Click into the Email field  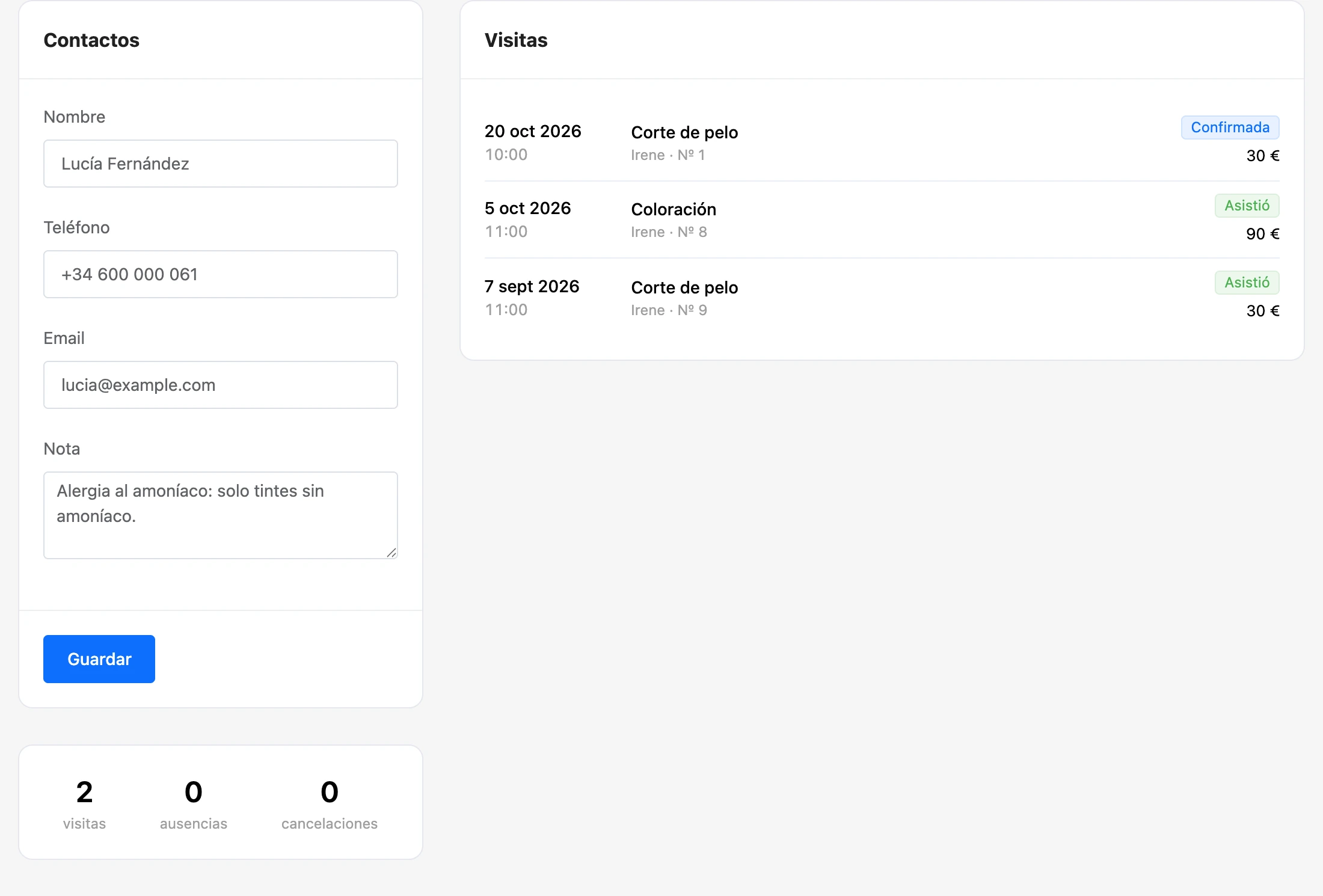(x=221, y=385)
